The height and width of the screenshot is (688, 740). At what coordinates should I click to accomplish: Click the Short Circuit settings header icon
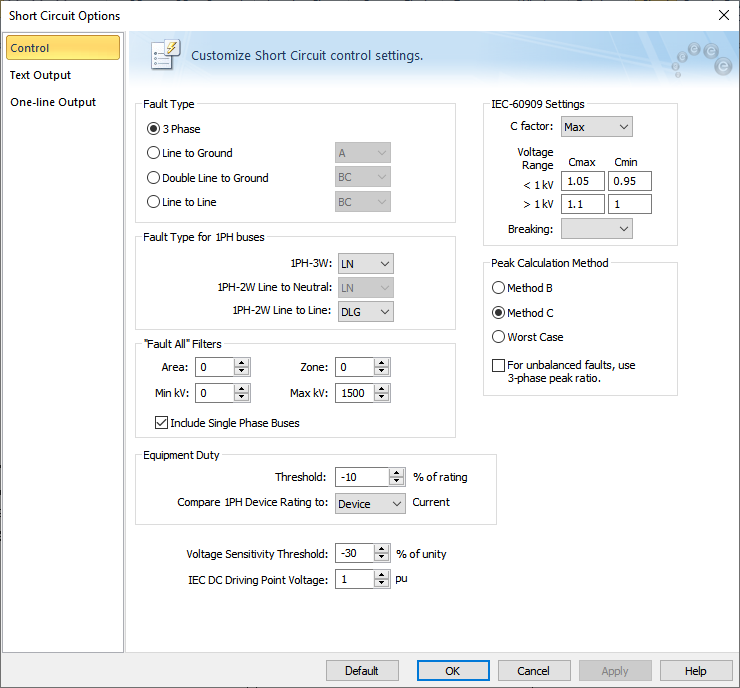(x=165, y=55)
